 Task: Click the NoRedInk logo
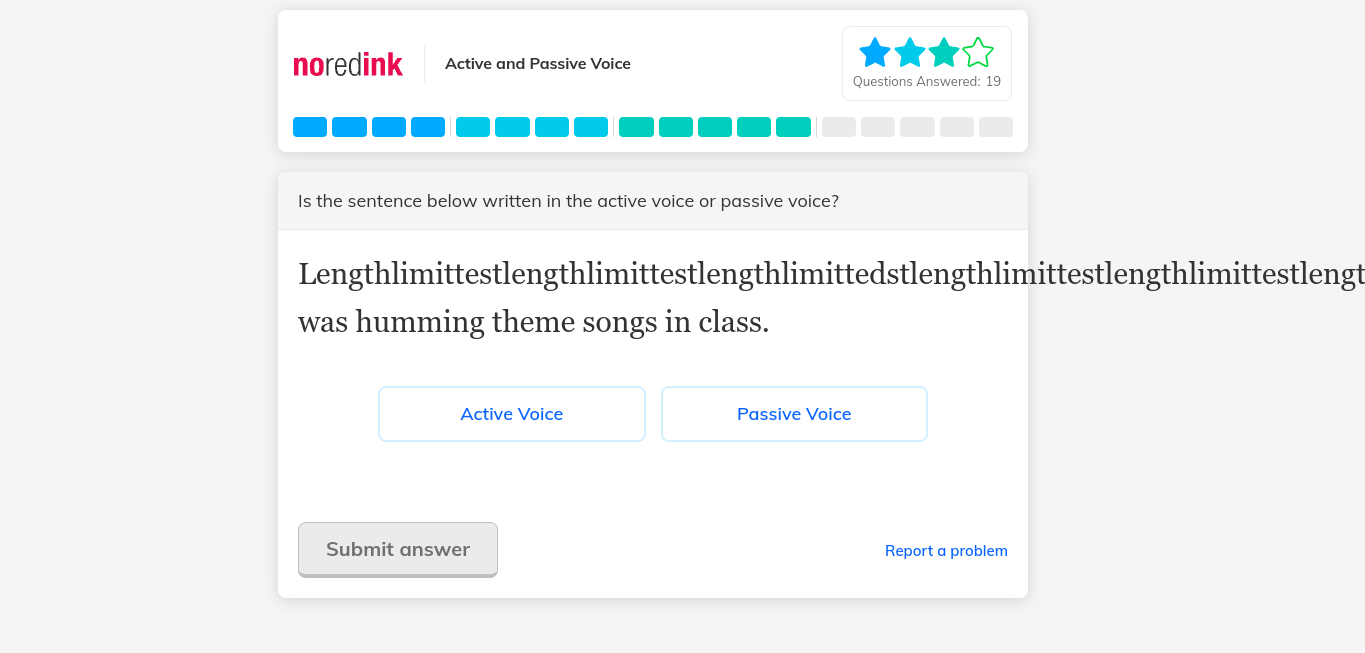(x=348, y=64)
